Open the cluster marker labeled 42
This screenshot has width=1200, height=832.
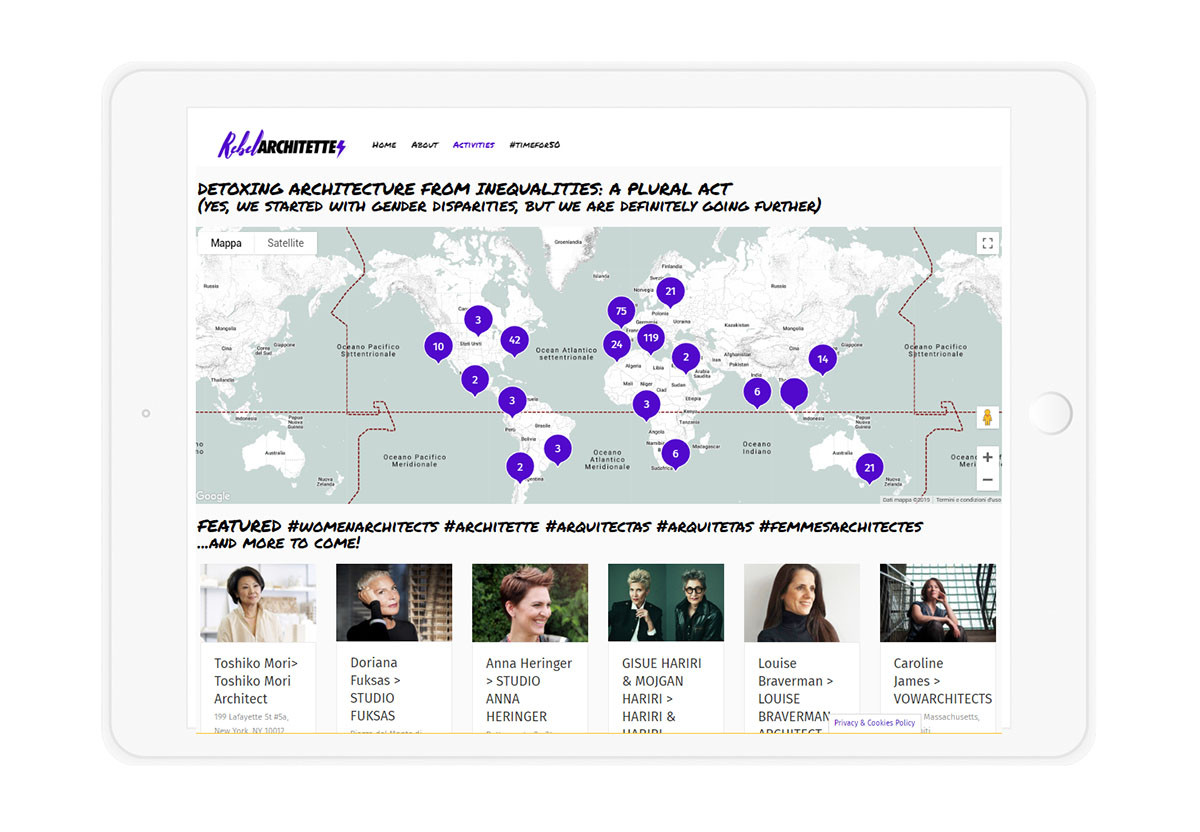pyautogui.click(x=514, y=342)
